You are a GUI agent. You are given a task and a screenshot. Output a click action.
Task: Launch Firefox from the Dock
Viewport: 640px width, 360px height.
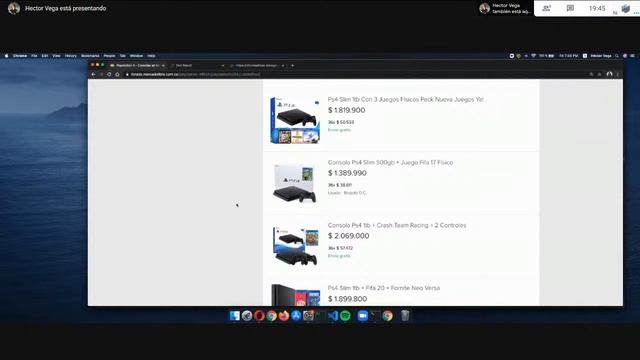coord(284,316)
